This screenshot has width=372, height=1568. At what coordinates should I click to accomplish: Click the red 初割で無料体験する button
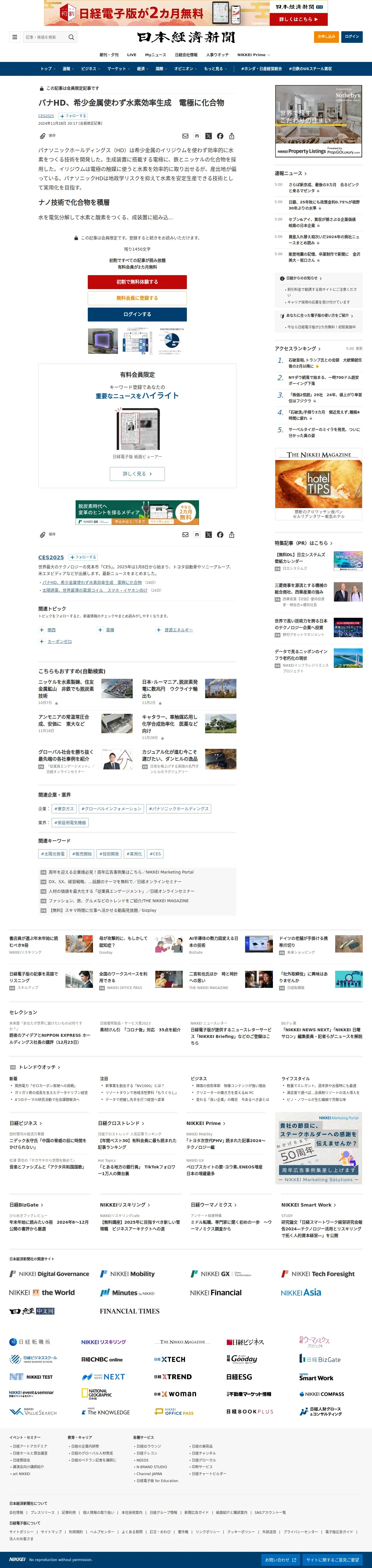point(137,282)
